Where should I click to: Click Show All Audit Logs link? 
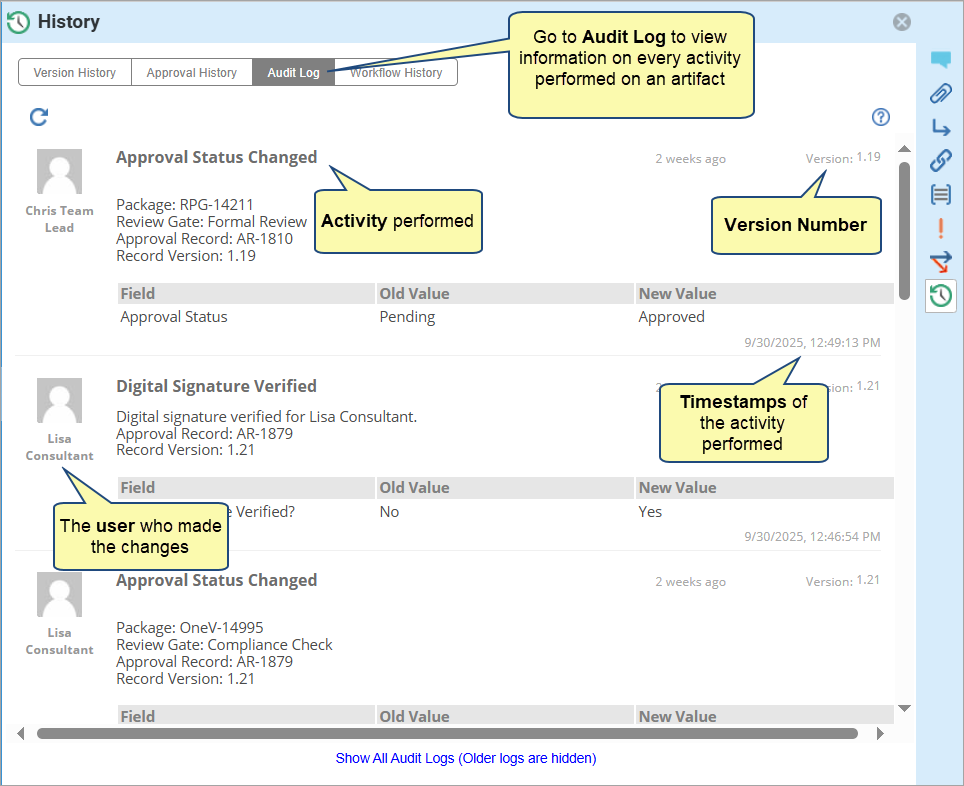[x=466, y=758]
